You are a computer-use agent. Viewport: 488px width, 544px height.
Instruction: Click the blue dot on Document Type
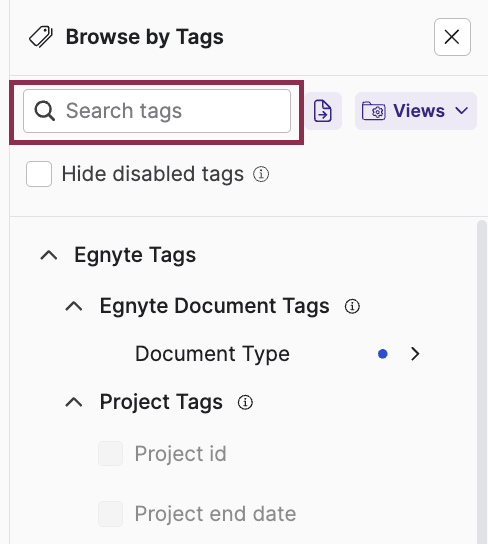(x=383, y=354)
